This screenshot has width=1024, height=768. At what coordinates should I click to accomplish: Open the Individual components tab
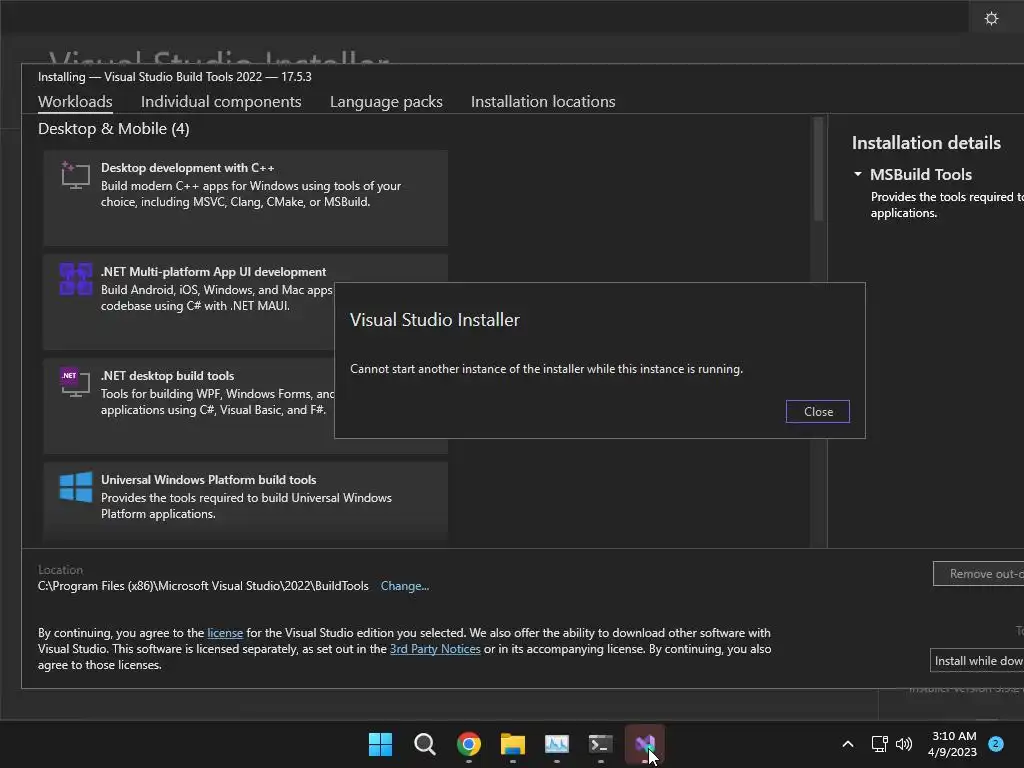coord(221,102)
